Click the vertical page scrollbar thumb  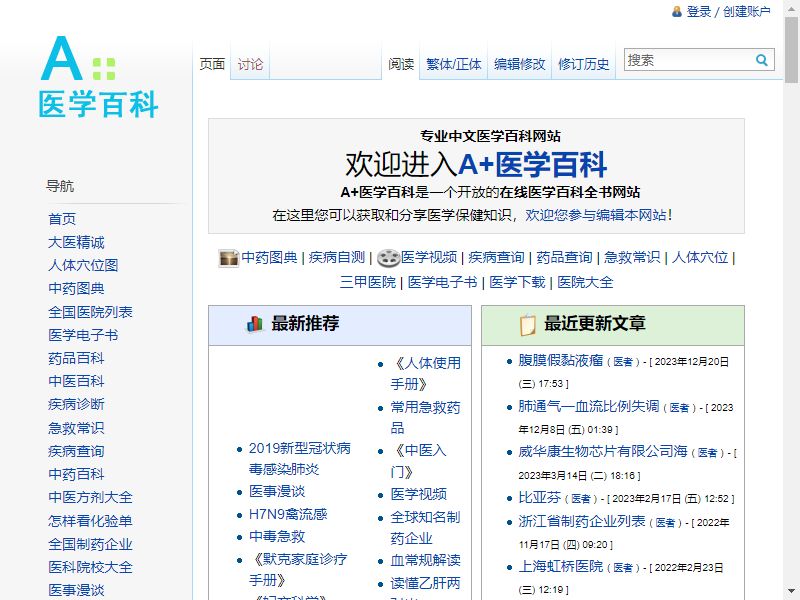(791, 48)
